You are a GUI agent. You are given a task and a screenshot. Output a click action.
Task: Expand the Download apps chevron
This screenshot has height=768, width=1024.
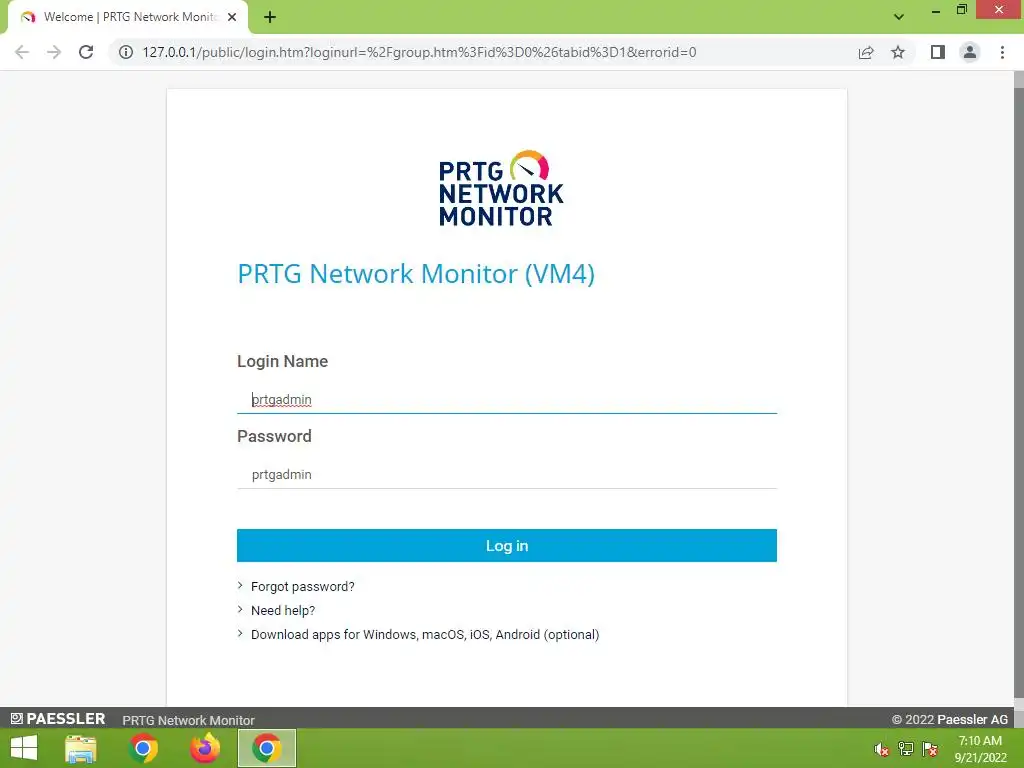[x=240, y=633]
